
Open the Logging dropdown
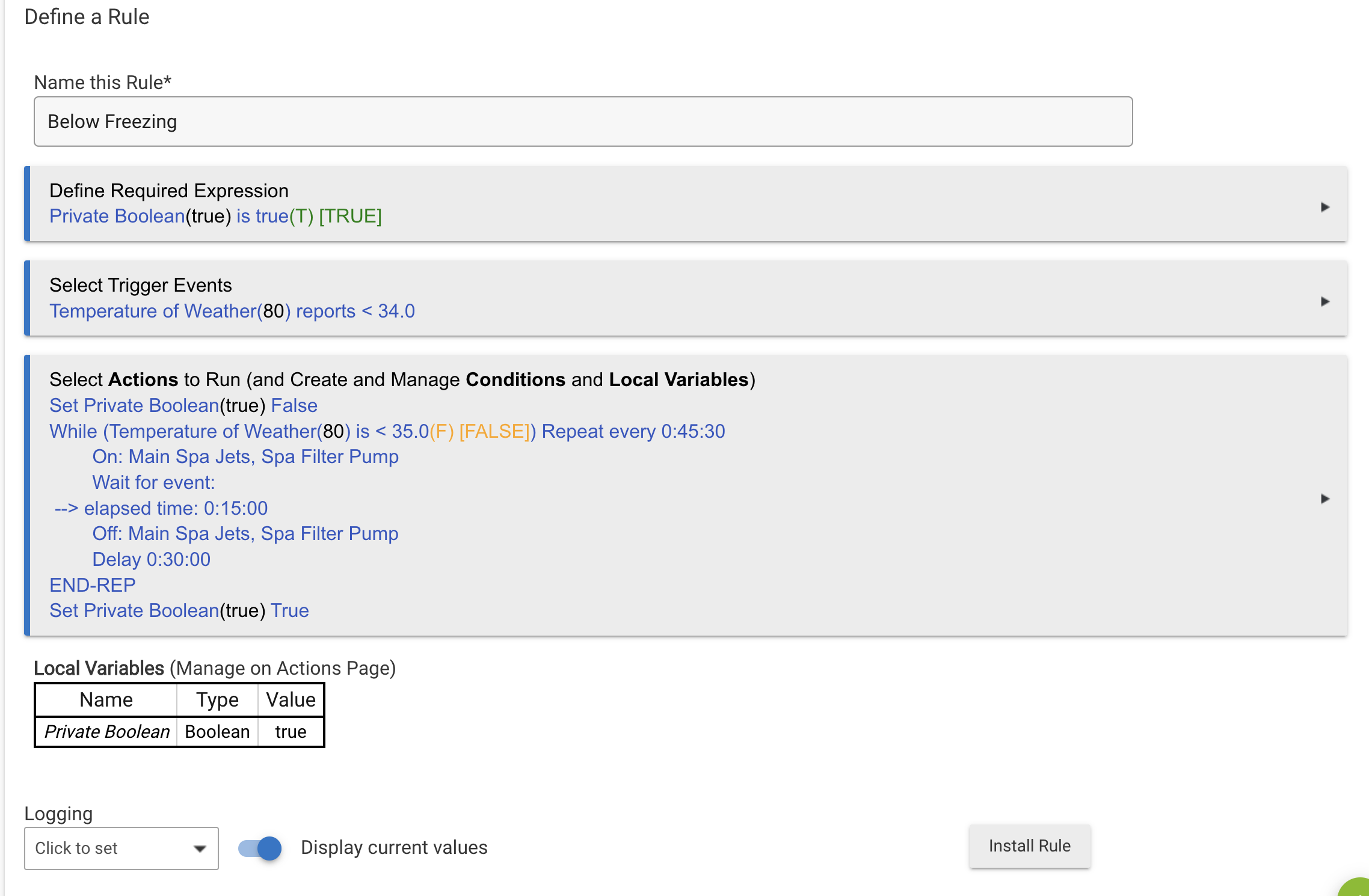(x=121, y=848)
